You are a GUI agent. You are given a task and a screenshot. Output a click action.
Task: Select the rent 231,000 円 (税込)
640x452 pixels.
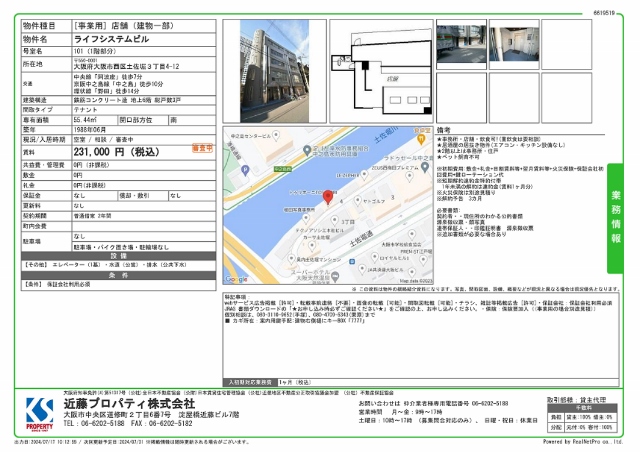(116, 152)
